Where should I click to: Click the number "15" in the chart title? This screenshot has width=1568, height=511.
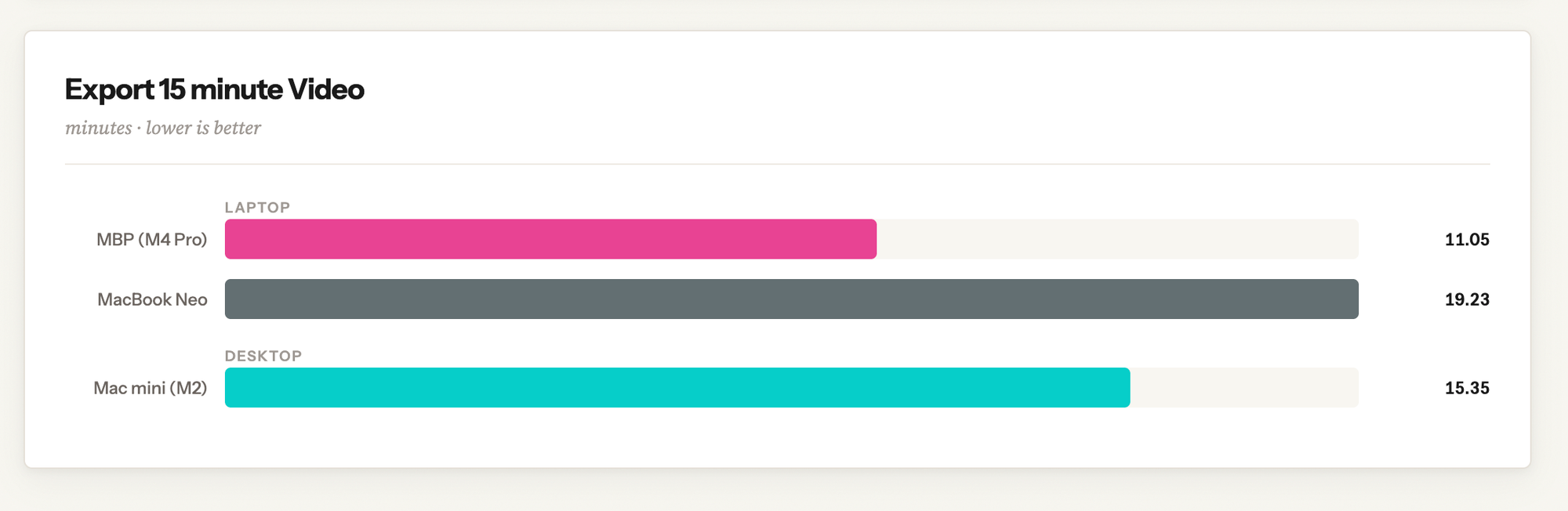(x=172, y=90)
